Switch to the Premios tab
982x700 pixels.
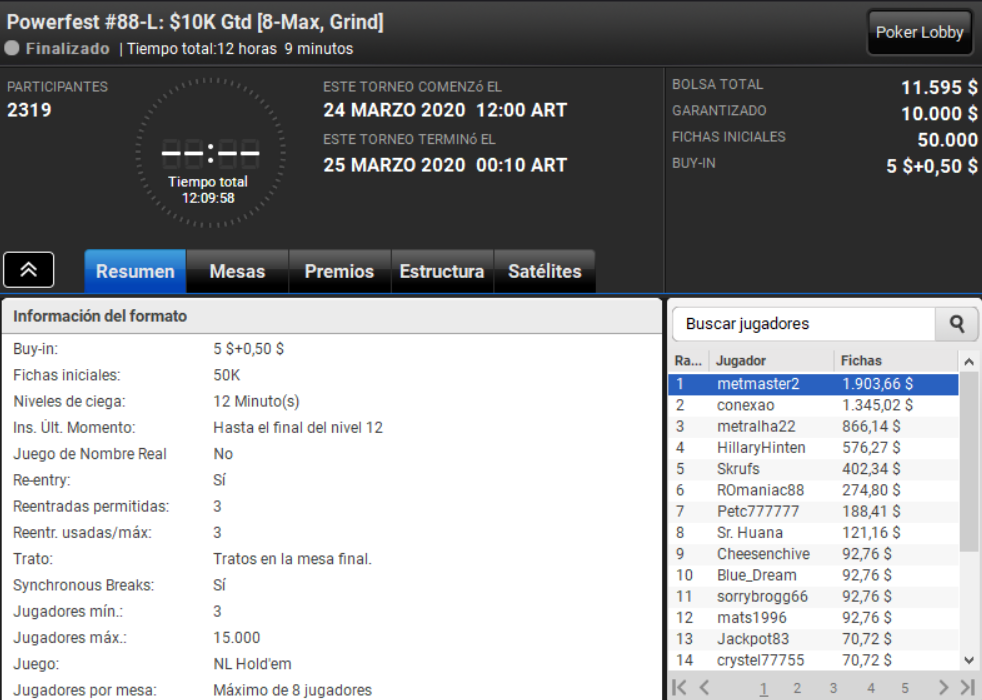339,271
